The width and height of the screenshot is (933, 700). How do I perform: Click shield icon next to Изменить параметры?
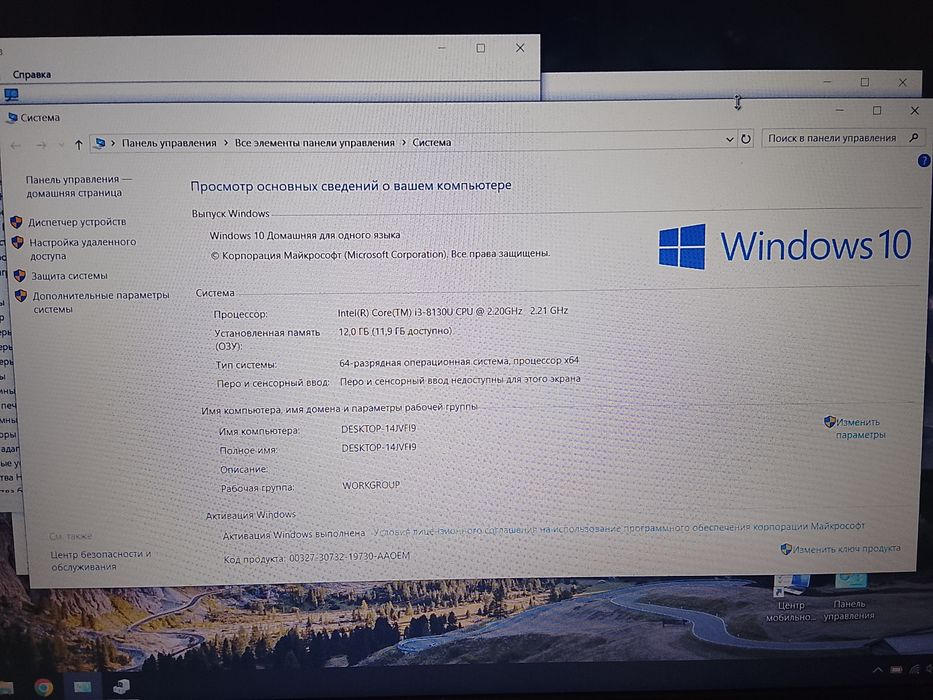[829, 421]
